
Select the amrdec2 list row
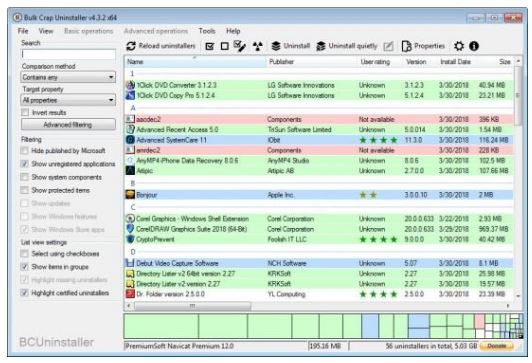(319, 150)
